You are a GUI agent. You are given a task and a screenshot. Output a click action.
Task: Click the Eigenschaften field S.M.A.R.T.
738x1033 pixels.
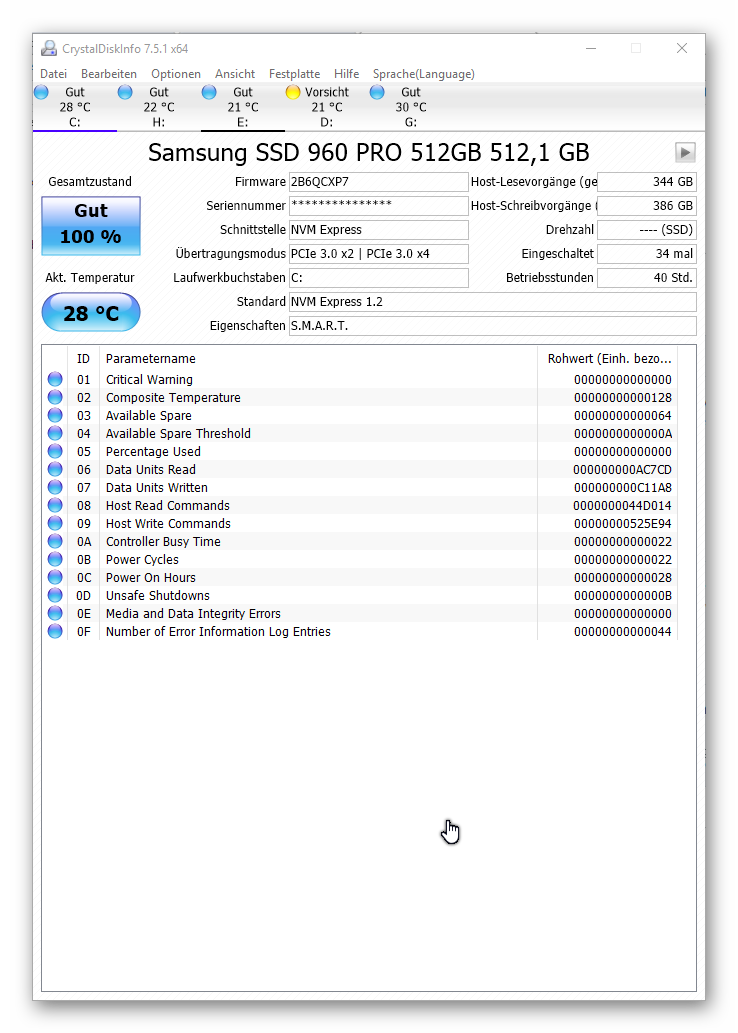[493, 325]
